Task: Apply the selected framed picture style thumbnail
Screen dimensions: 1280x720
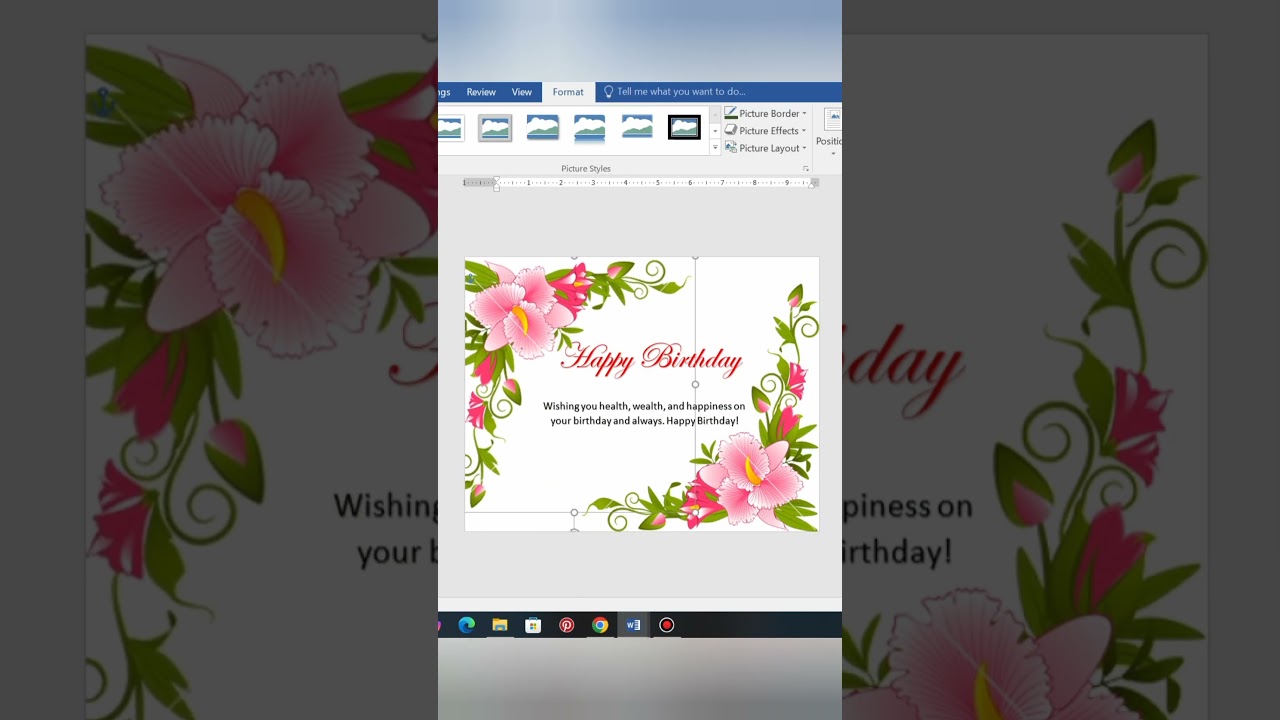Action: point(684,127)
